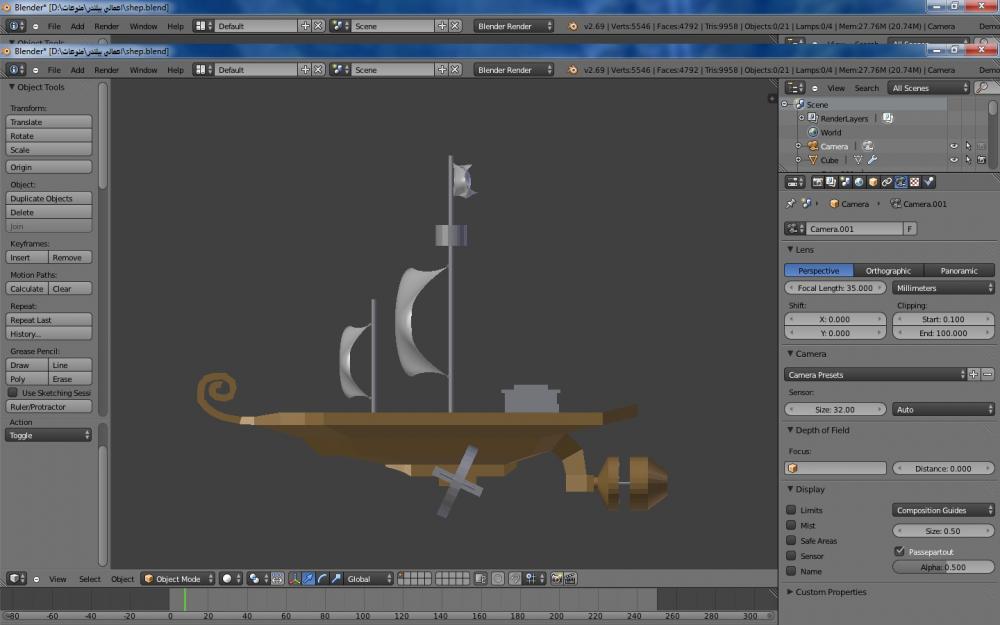This screenshot has height=625, width=1000.
Task: Enable the Limits display checkbox
Action: point(791,510)
